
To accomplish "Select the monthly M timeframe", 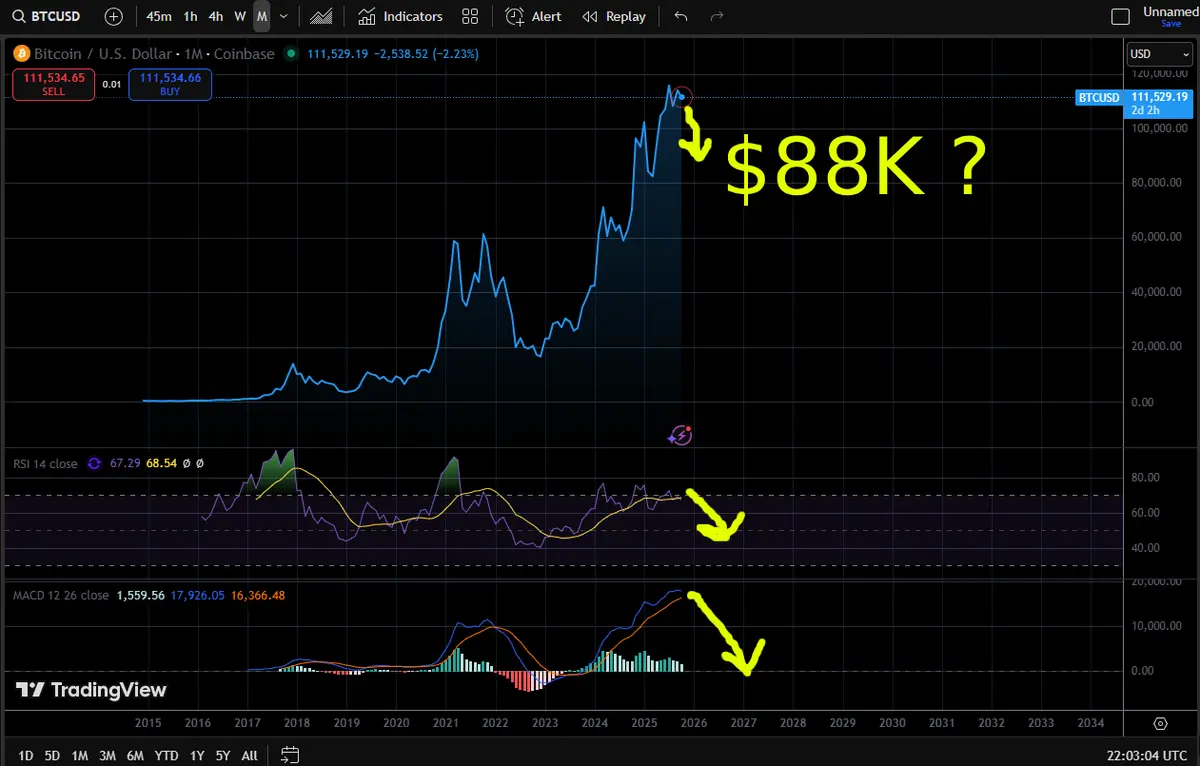I will pyautogui.click(x=261, y=16).
